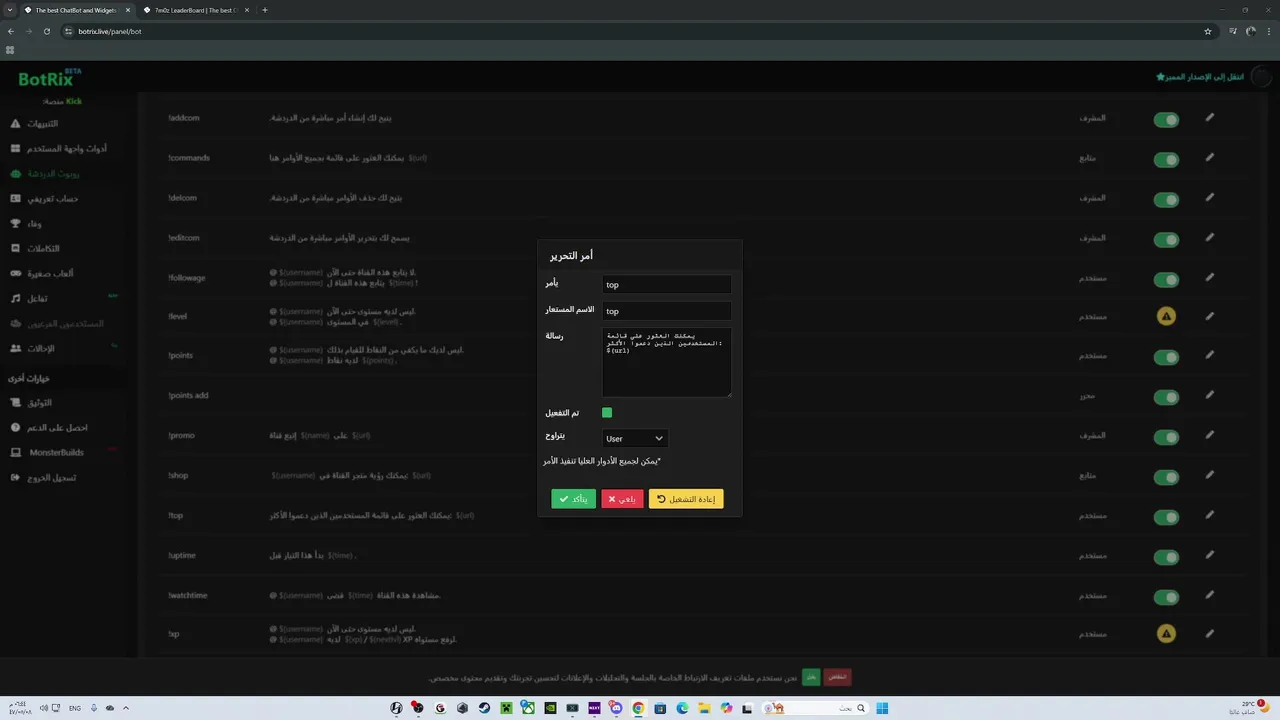Cancel the edit with the red button

pos(622,499)
